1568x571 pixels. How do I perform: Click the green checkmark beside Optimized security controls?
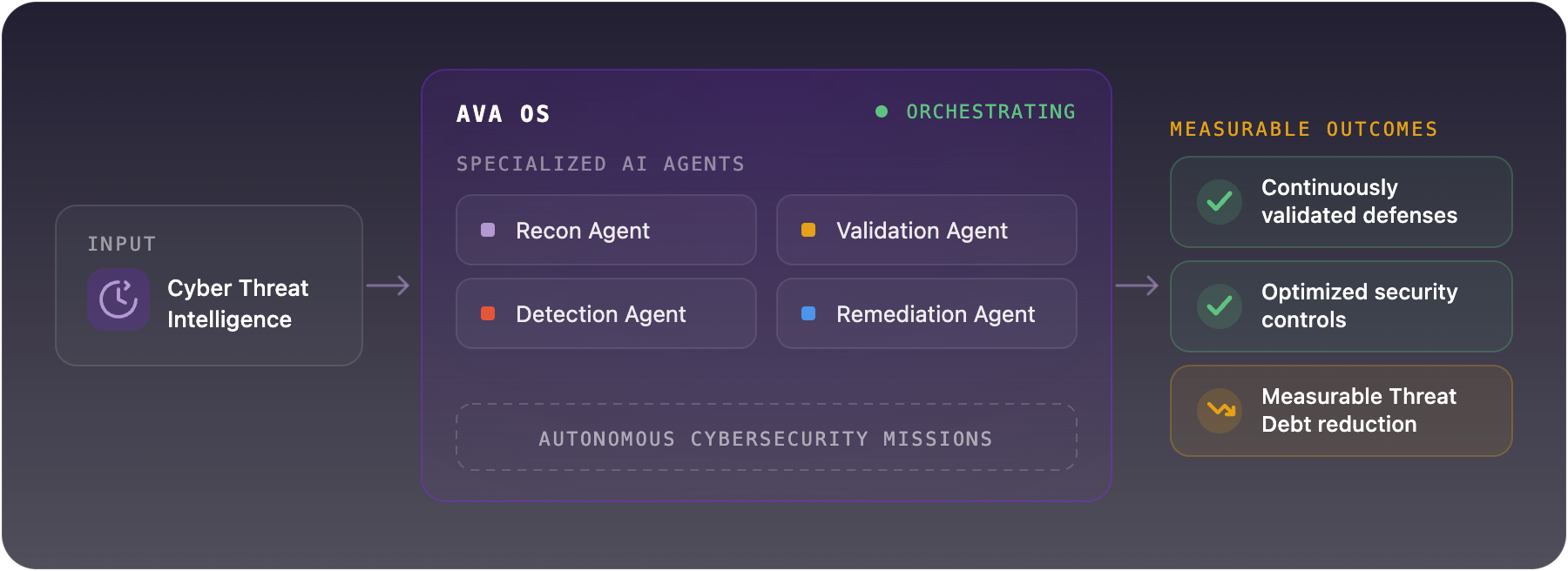pyautogui.click(x=1220, y=306)
